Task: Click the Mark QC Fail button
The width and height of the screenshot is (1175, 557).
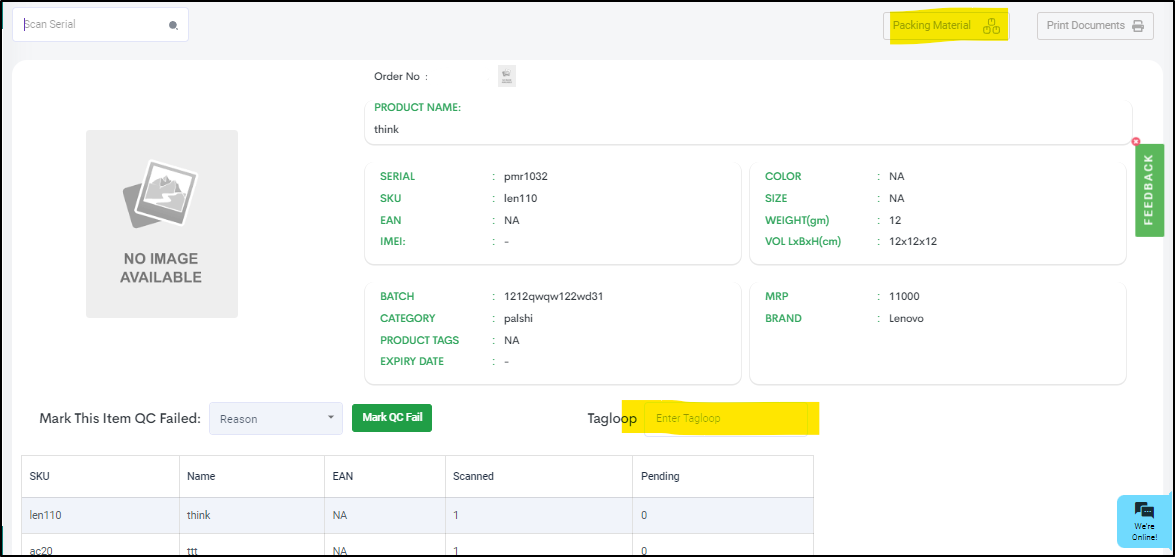Action: coord(392,418)
